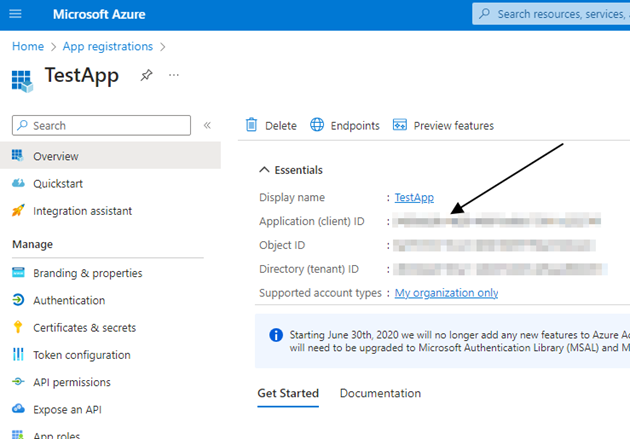Click the Display name label
The width and height of the screenshot is (630, 439).
coord(292,198)
